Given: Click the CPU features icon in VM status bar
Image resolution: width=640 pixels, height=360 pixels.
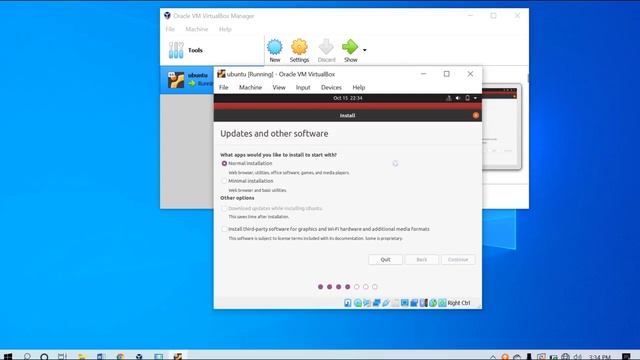Looking at the screenshot, I should click(424, 303).
